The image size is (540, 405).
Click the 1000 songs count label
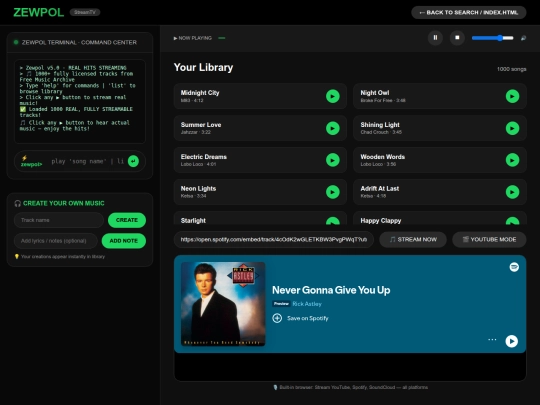(511, 69)
